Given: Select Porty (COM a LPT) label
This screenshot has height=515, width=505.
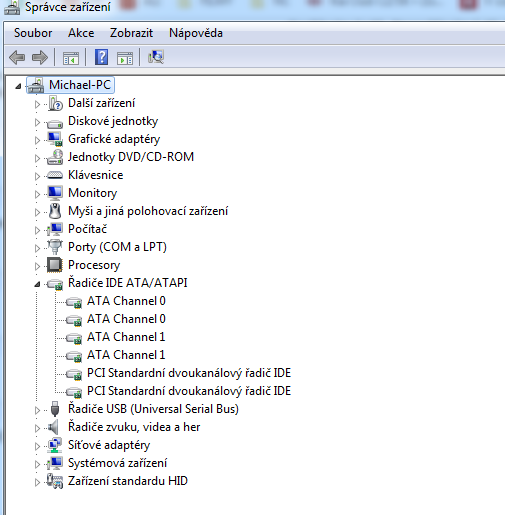Looking at the screenshot, I should tap(117, 247).
